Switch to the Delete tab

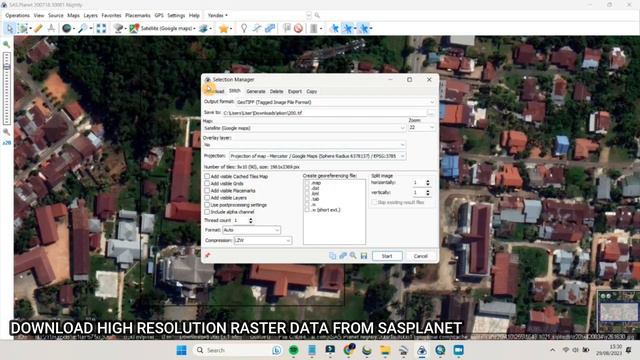(x=276, y=91)
